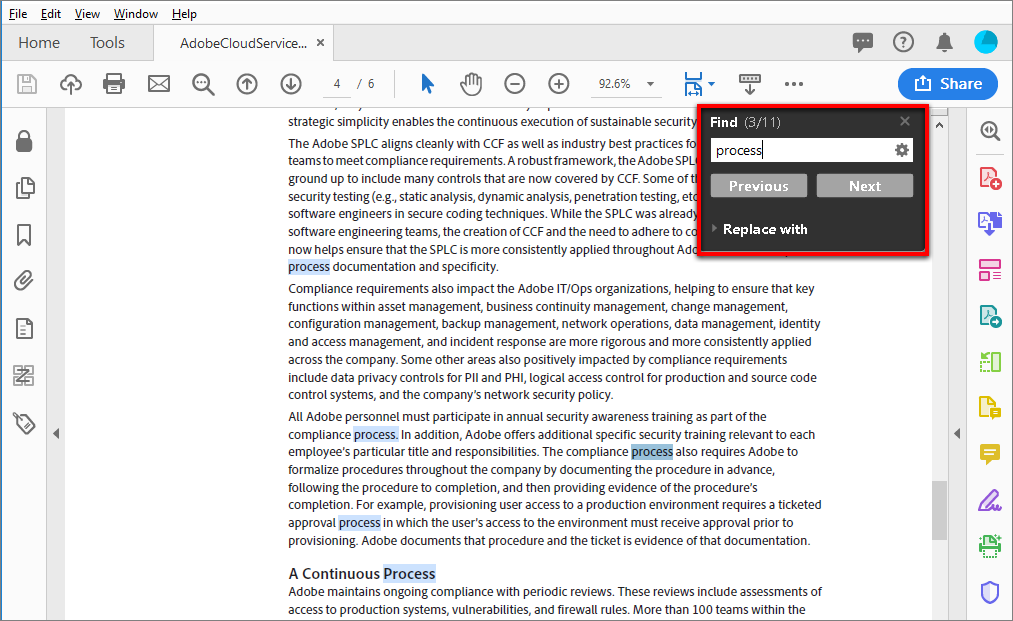This screenshot has height=621, width=1013.
Task: Send file by email icon
Action: point(158,84)
